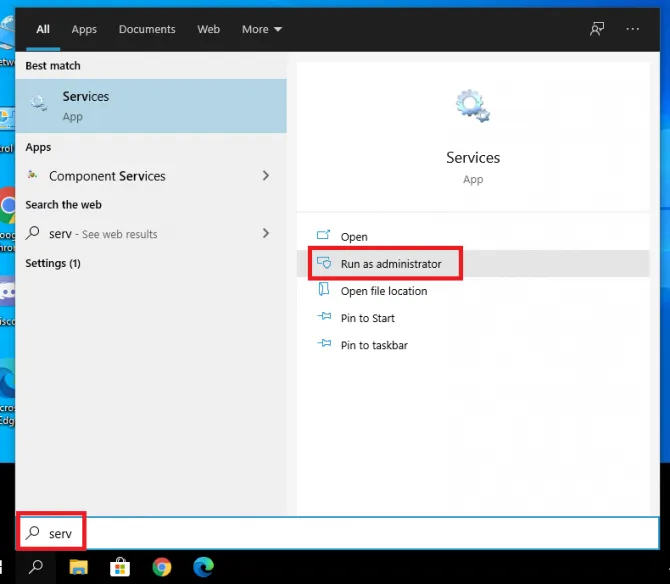
Task: Open the three-dot options menu
Action: [x=632, y=29]
